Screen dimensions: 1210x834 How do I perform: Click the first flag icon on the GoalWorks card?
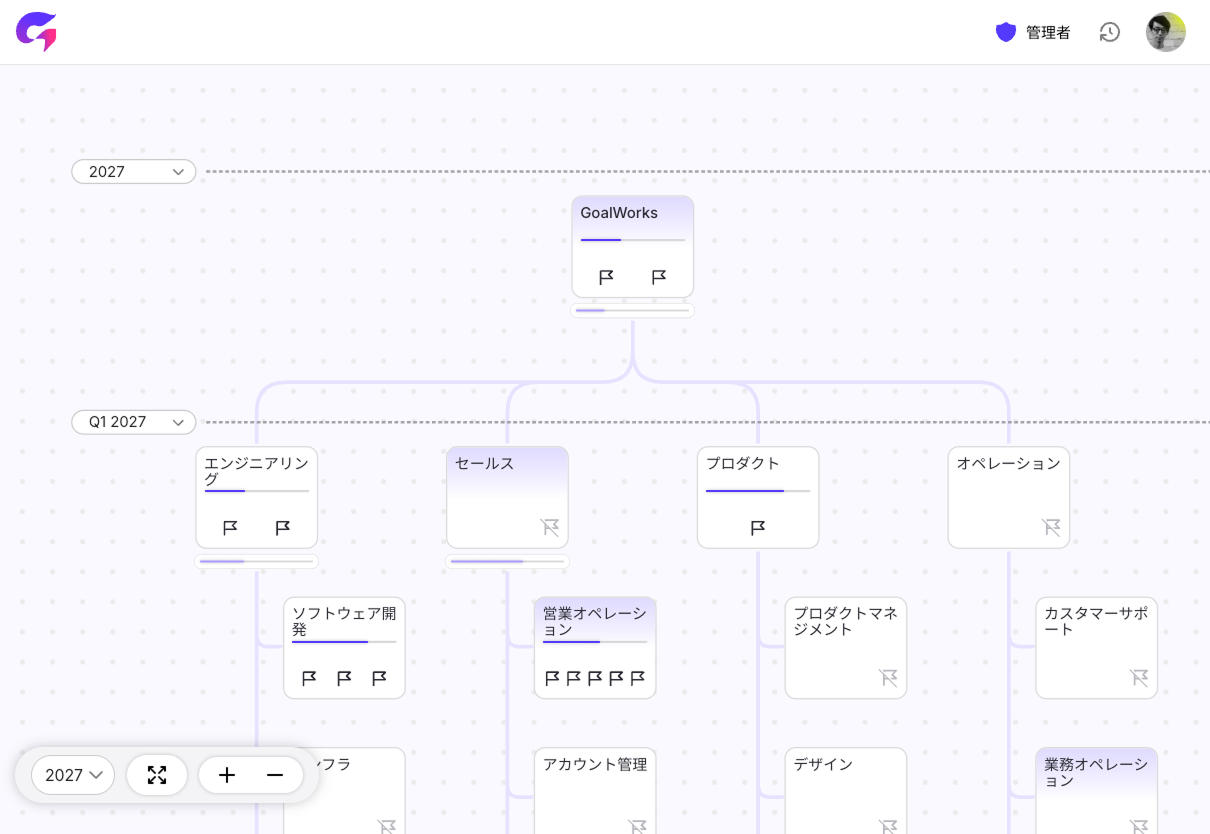click(x=606, y=276)
